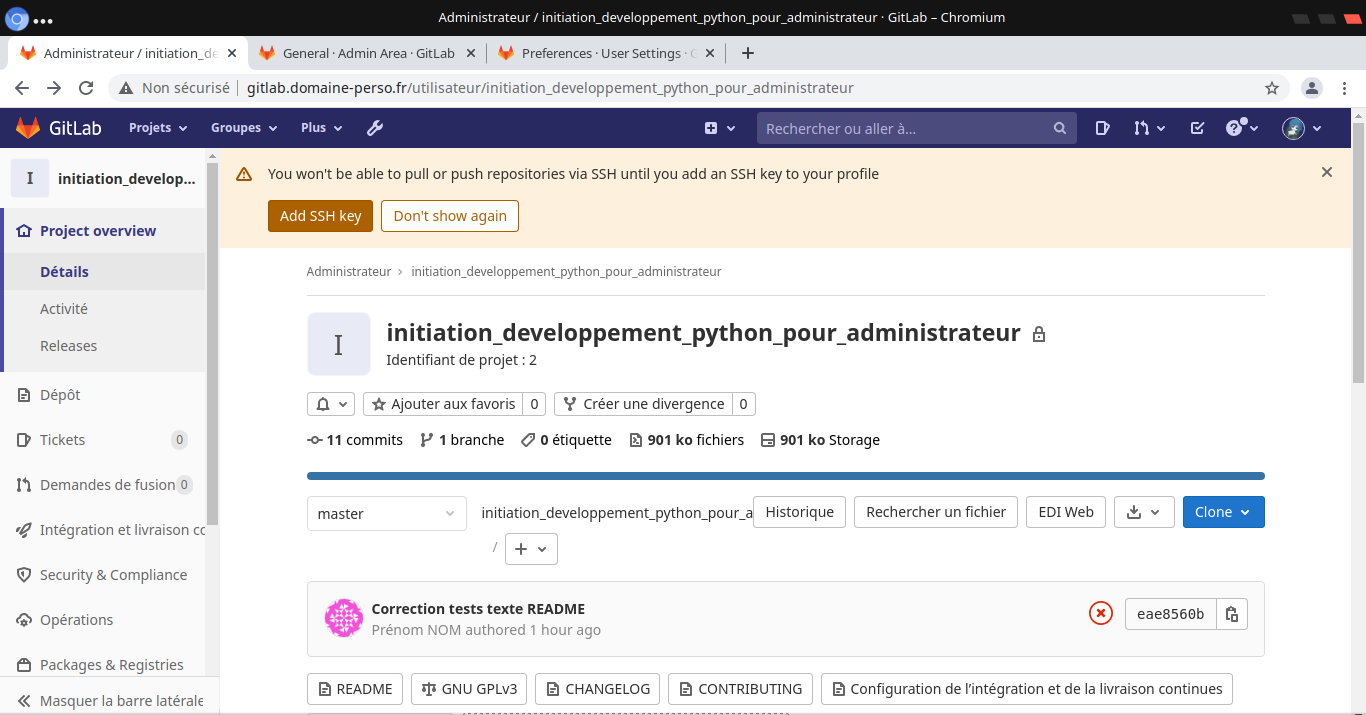The width and height of the screenshot is (1366, 715).
Task: Click the issues icon in top navbar
Action: coord(1102,128)
